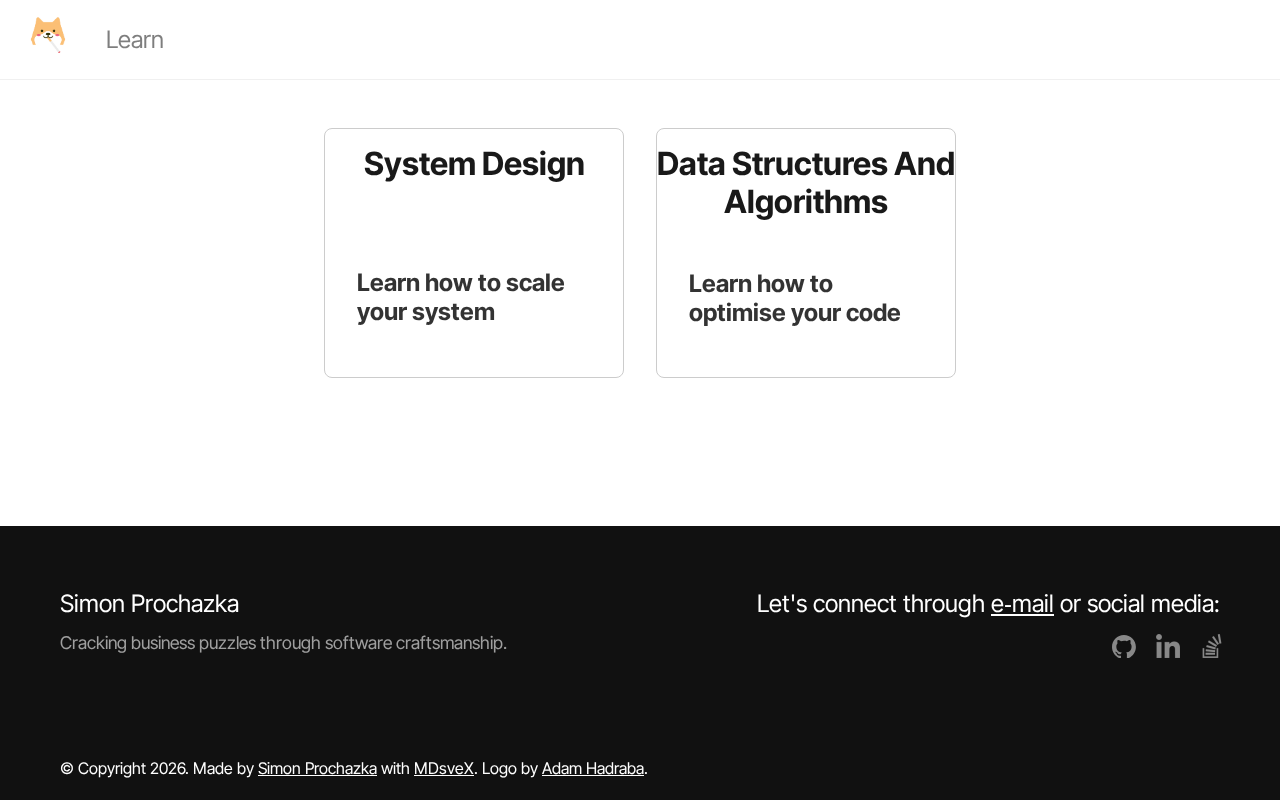Image resolution: width=1280 pixels, height=800 pixels.
Task: Open the MDsveX link
Action: coord(444,768)
